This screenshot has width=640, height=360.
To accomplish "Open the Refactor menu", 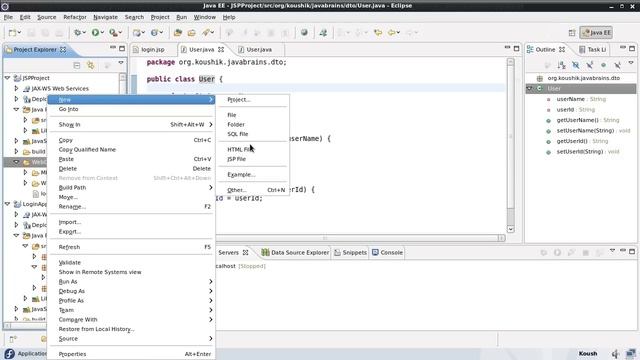I will click(x=75, y=17).
